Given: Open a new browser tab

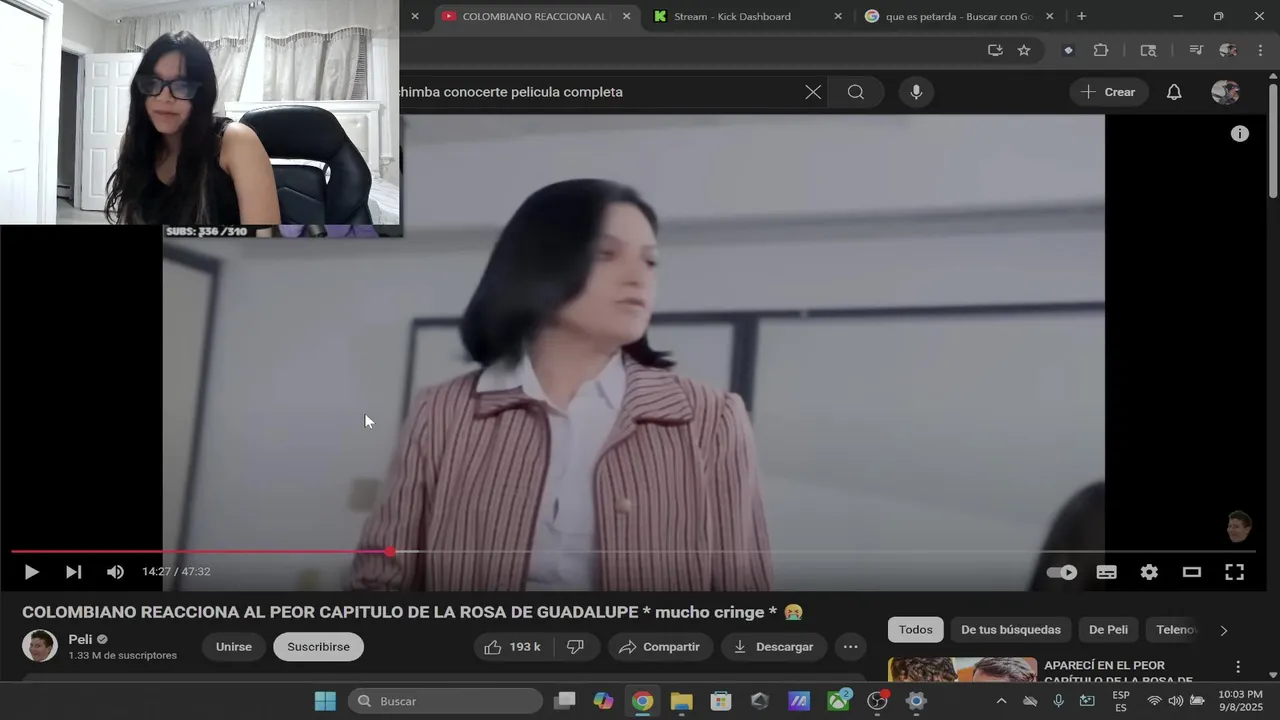Looking at the screenshot, I should 1081,16.
